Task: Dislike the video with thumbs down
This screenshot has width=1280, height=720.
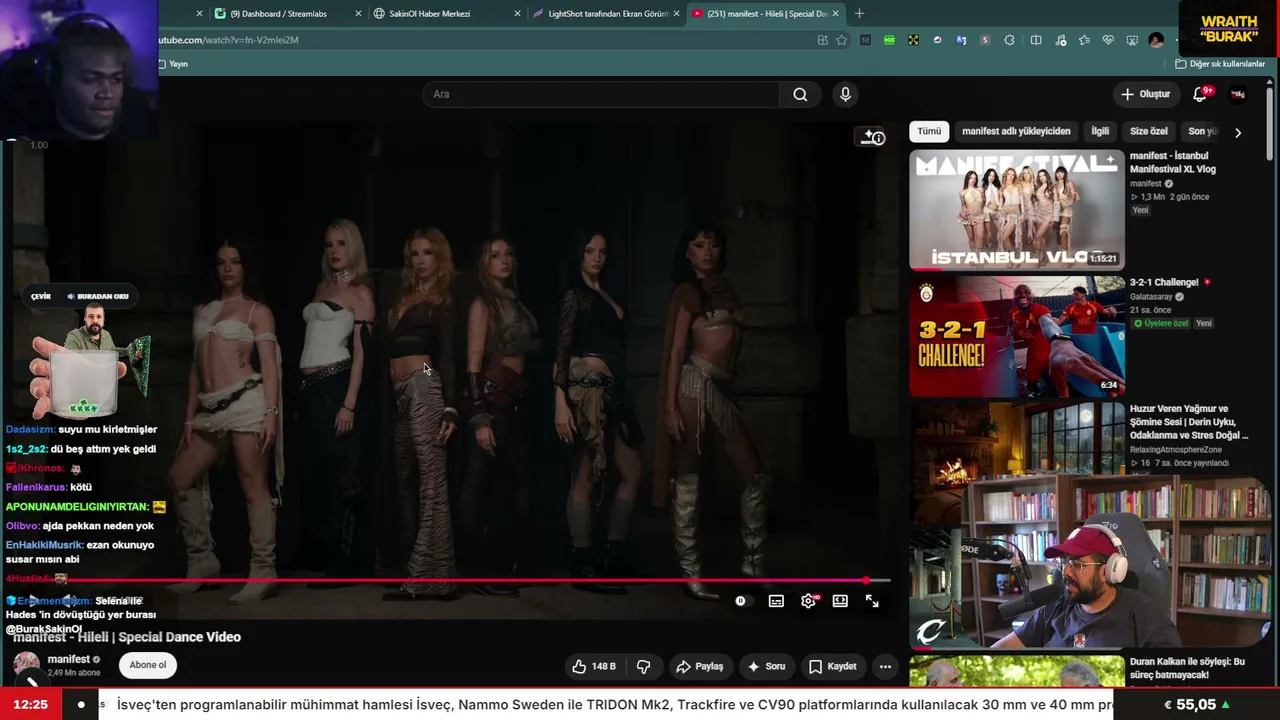Action: click(x=643, y=666)
